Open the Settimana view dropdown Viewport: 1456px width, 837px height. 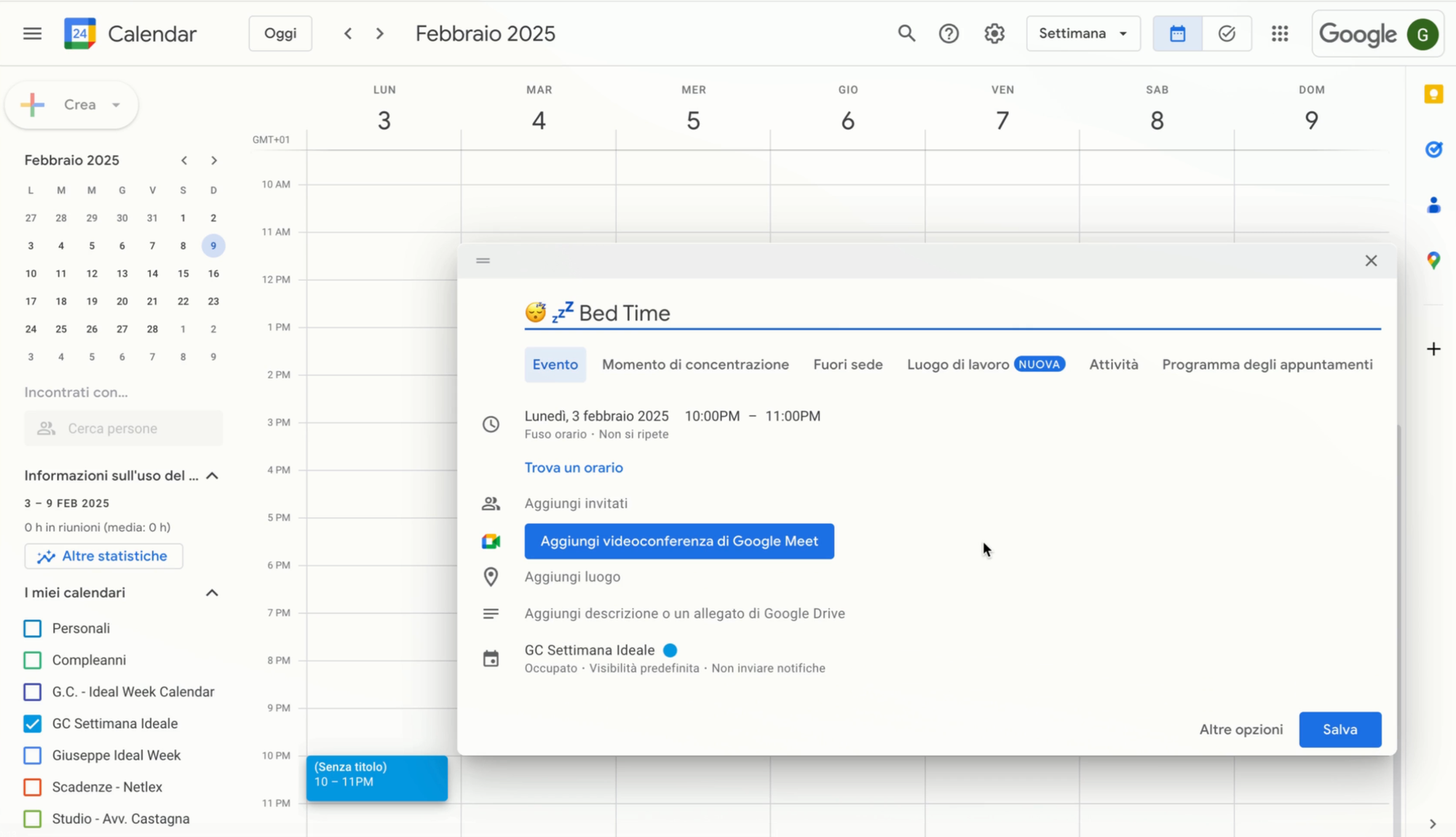(1083, 33)
